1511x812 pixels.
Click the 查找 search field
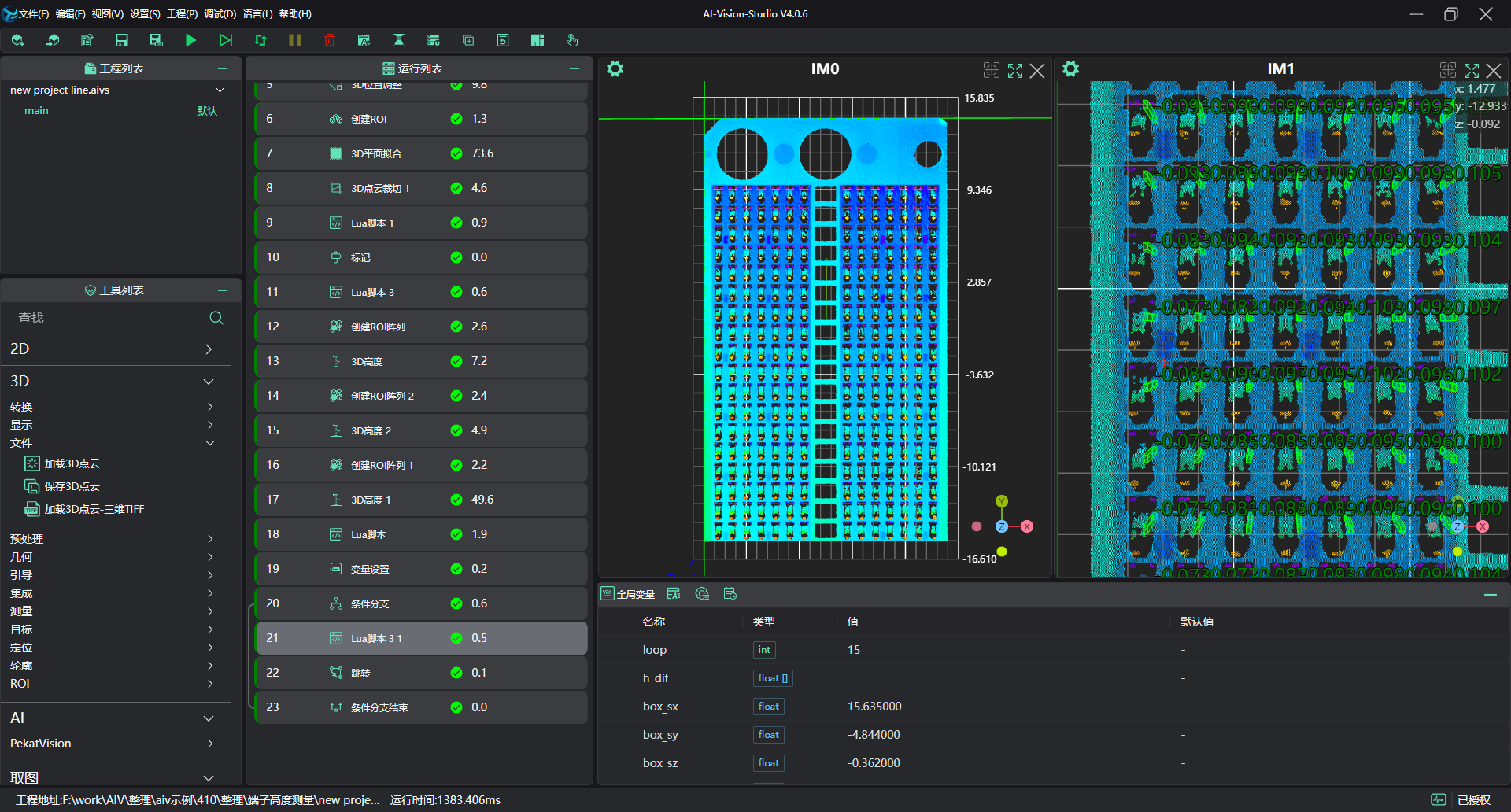(x=109, y=318)
